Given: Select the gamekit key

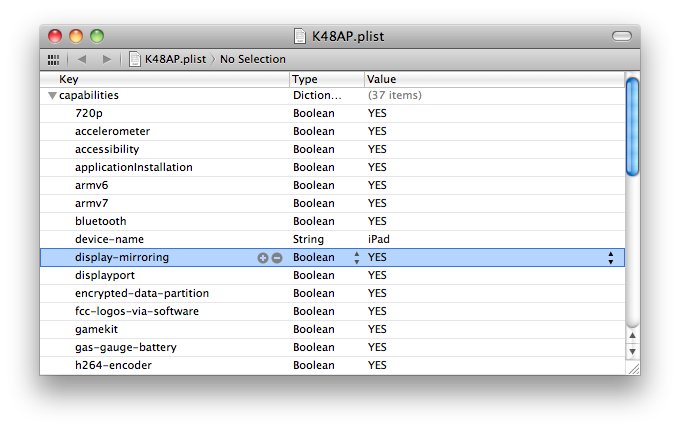Looking at the screenshot, I should [x=96, y=329].
